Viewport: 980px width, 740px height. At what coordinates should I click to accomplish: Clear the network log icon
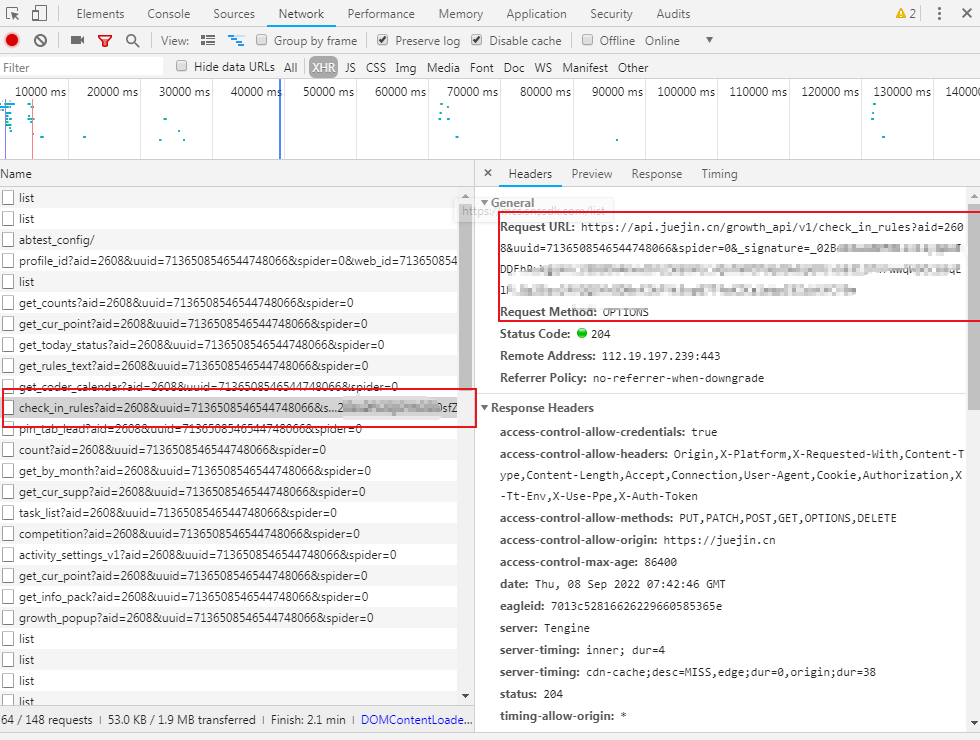coord(41,41)
